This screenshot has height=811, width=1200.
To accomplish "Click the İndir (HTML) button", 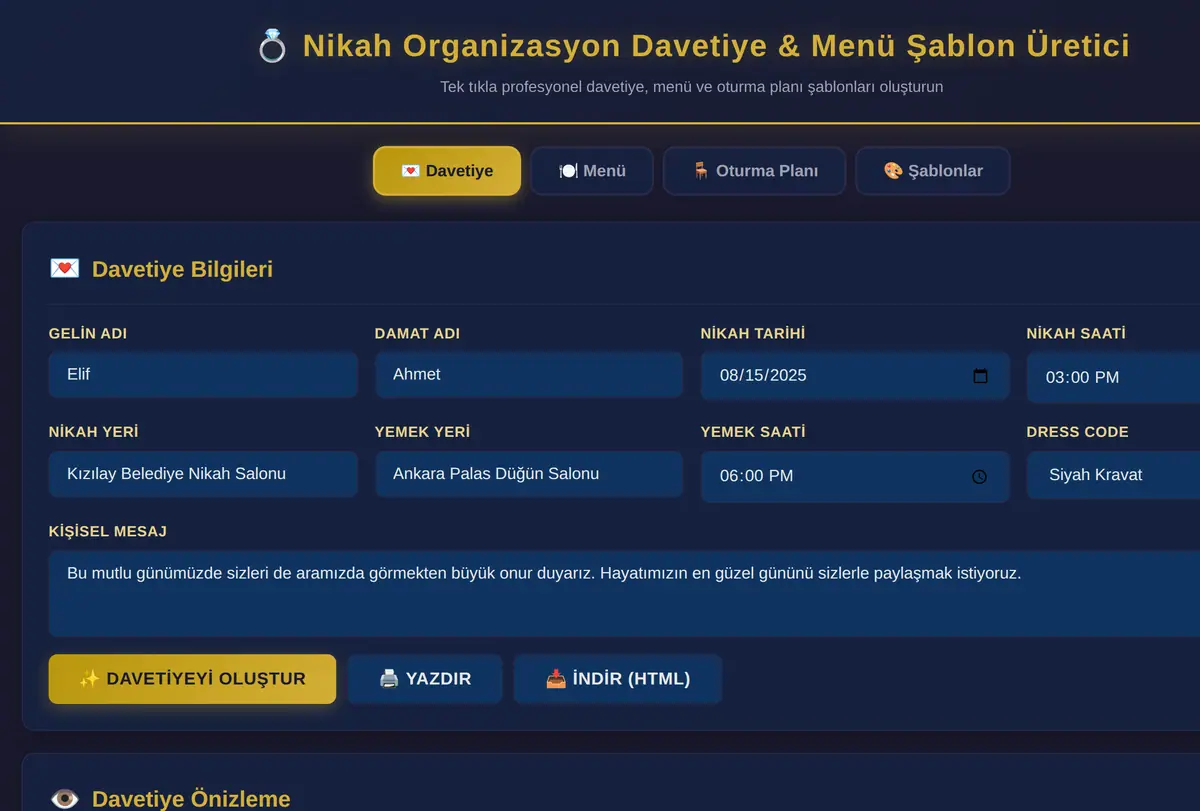I will [618, 679].
